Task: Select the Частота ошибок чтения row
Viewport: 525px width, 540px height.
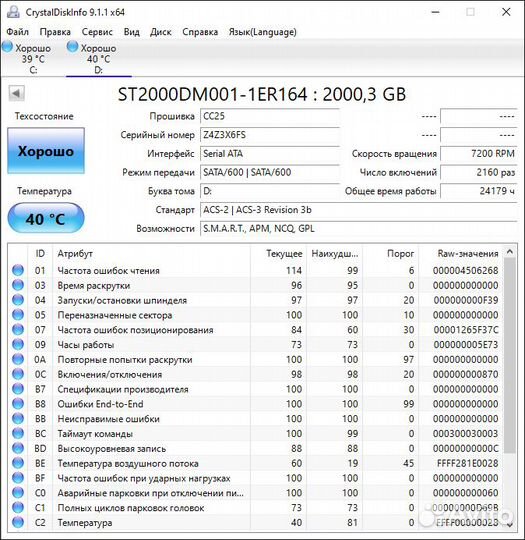Action: (255, 270)
